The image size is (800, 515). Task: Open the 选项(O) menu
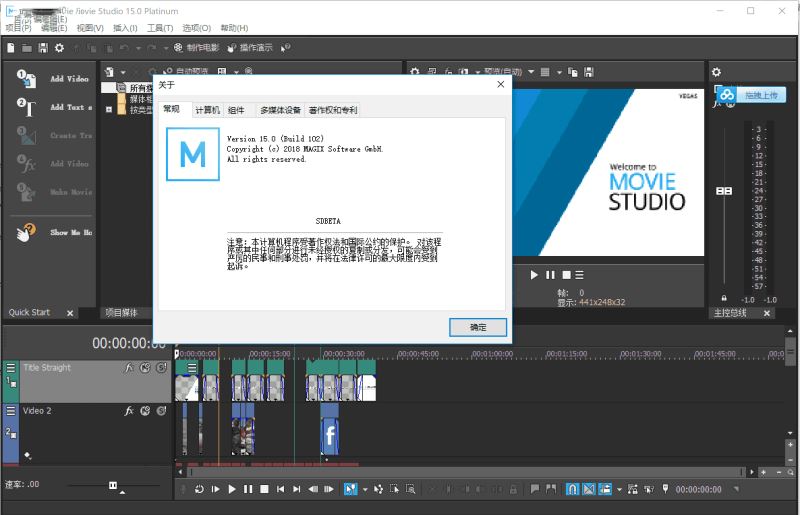[x=196, y=28]
